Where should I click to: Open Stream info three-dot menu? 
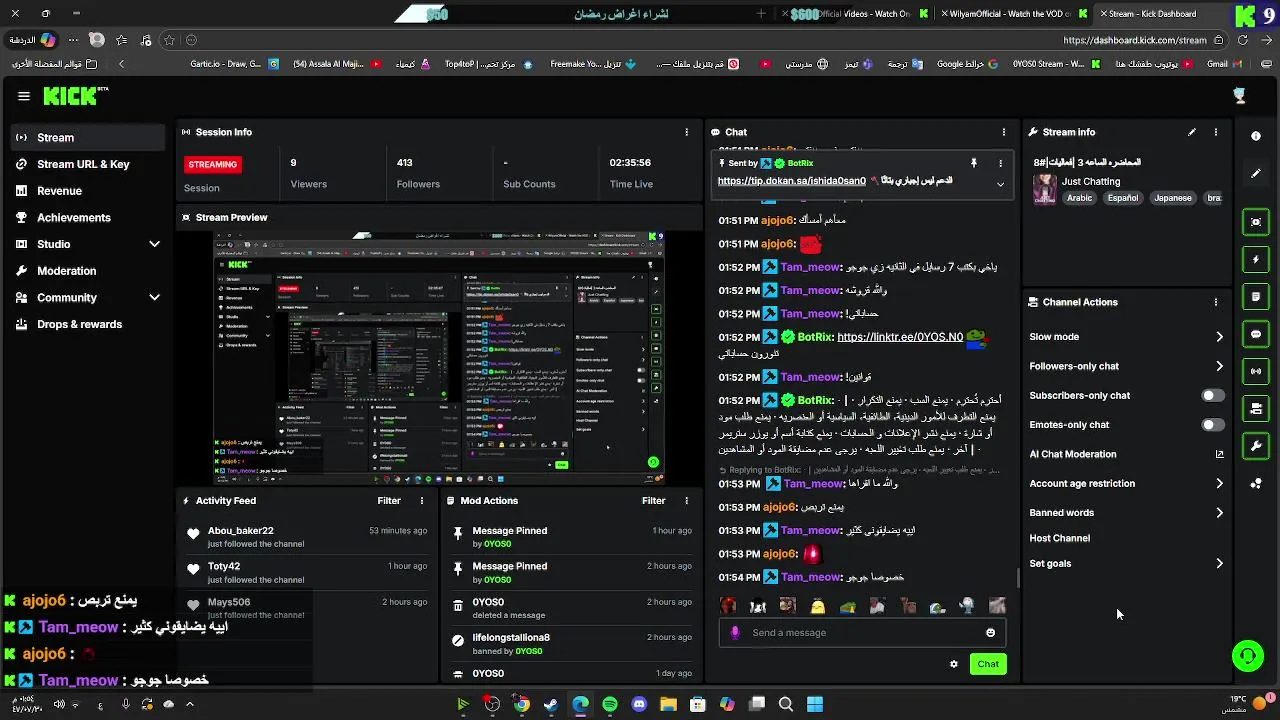[1216, 132]
